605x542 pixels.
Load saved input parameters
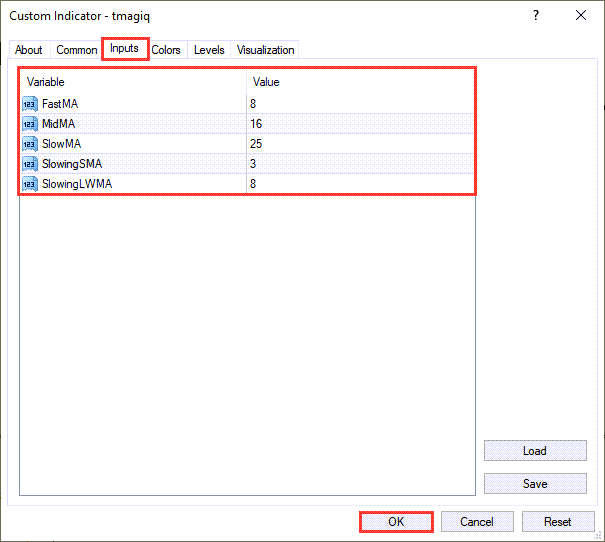point(535,451)
